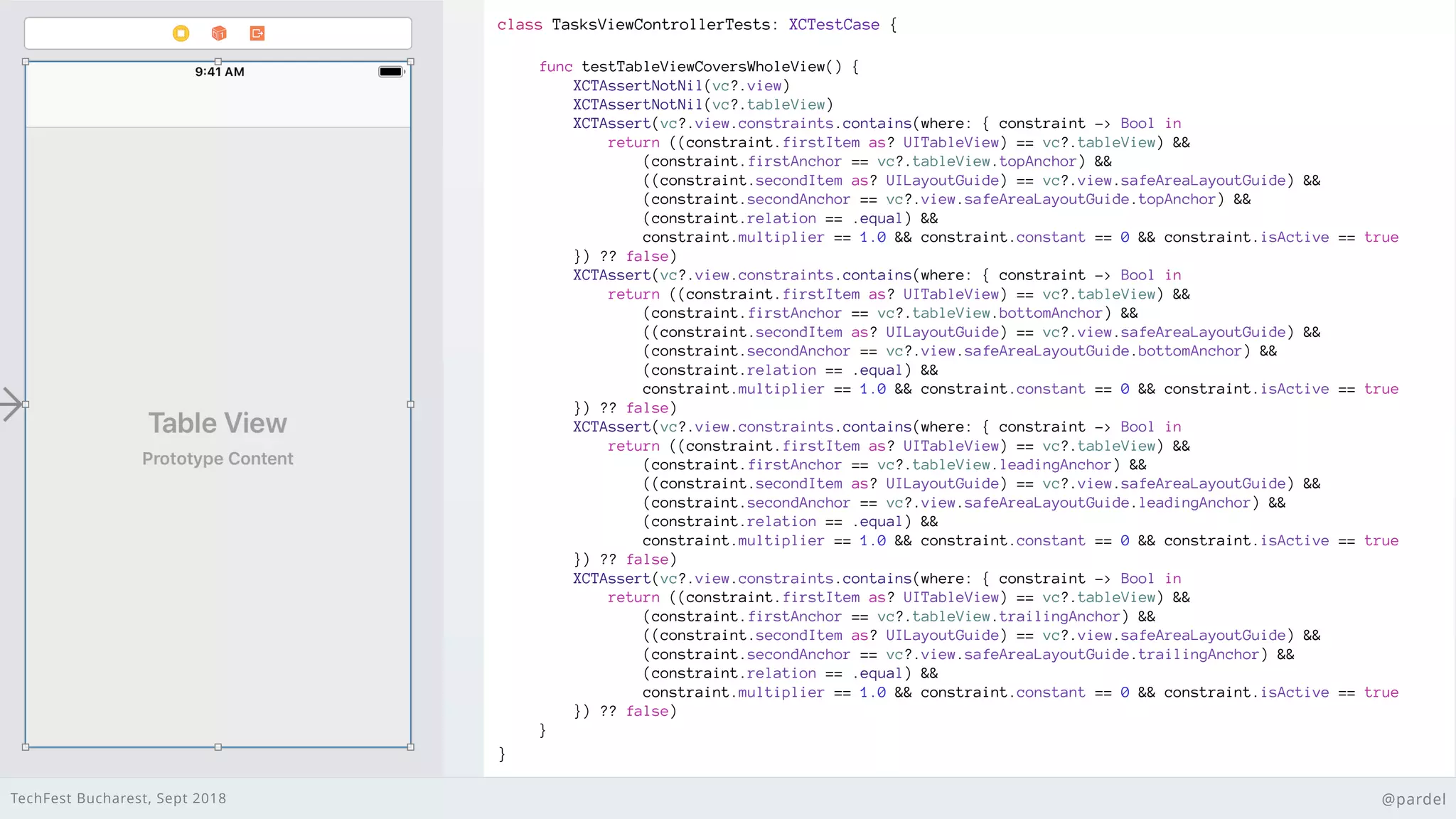Click 'tableView.bottomAnchor' in the code
The height and width of the screenshot is (819, 1456).
(1007, 313)
